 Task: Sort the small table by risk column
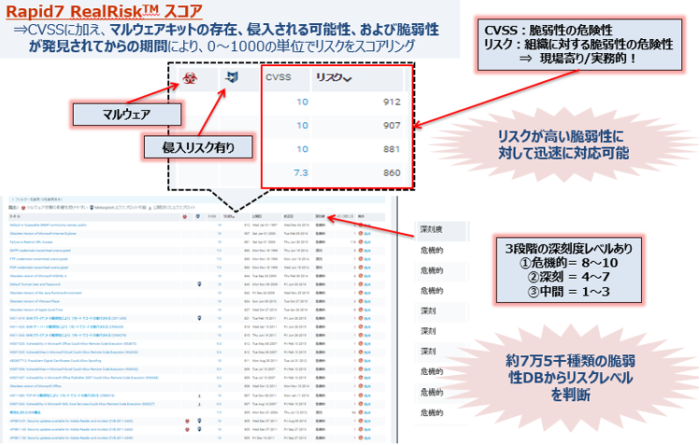tap(229, 216)
